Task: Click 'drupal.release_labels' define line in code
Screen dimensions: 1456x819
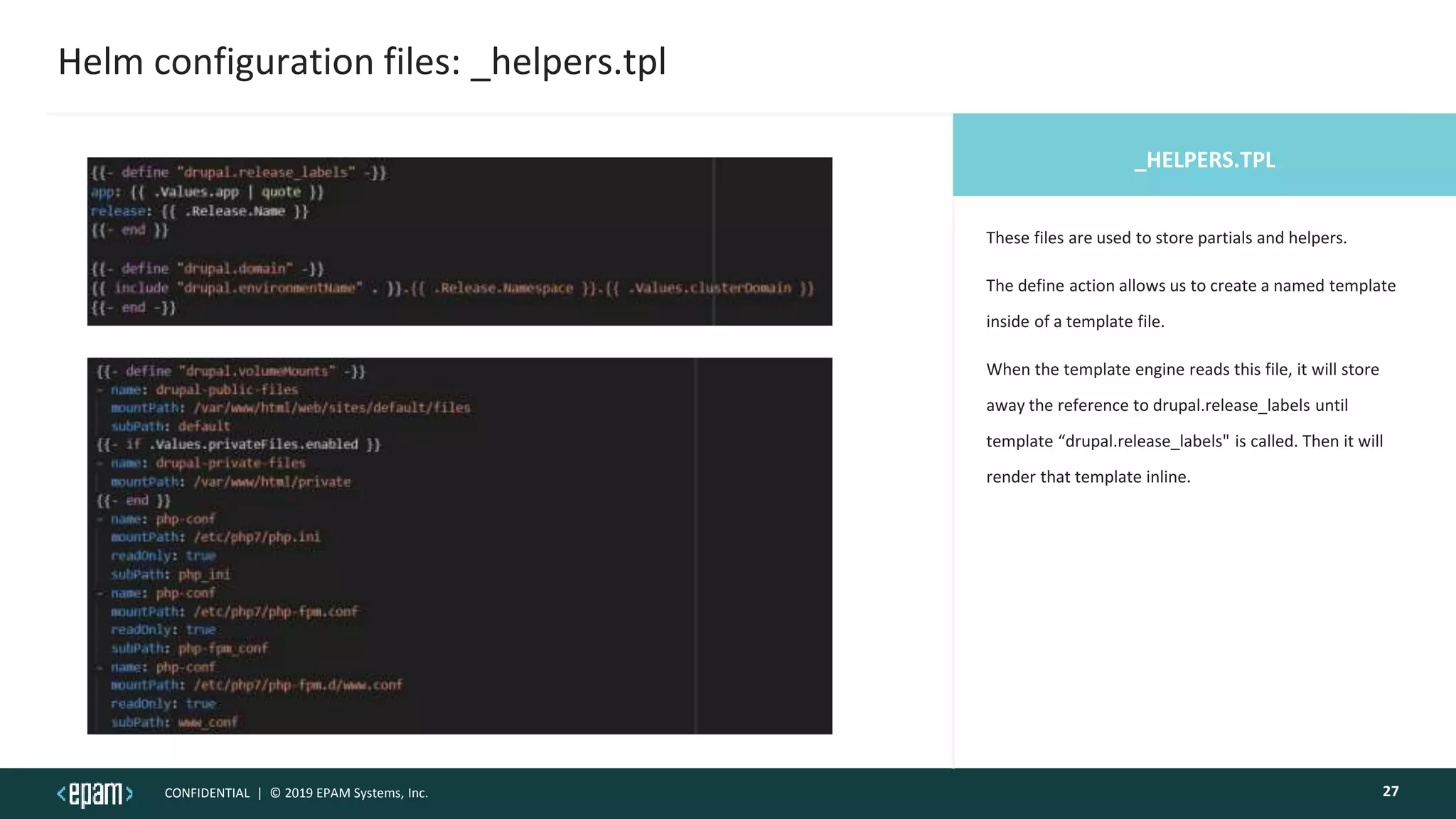Action: pyautogui.click(x=238, y=173)
